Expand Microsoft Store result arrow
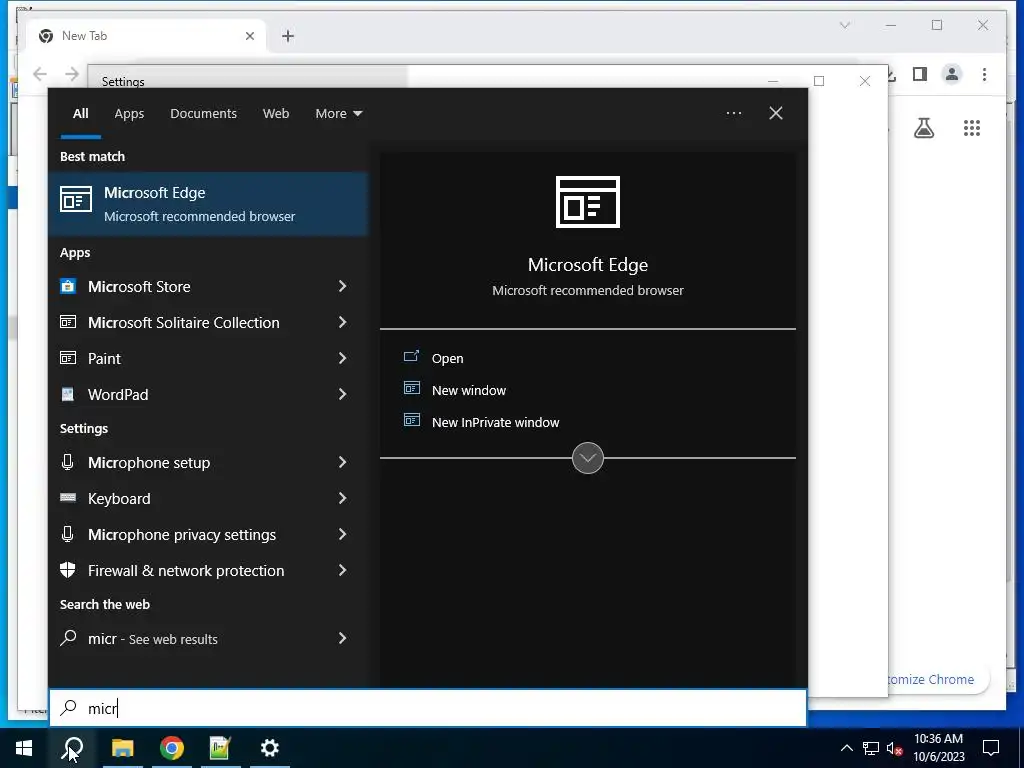Viewport: 1024px width, 768px height. coord(342,286)
